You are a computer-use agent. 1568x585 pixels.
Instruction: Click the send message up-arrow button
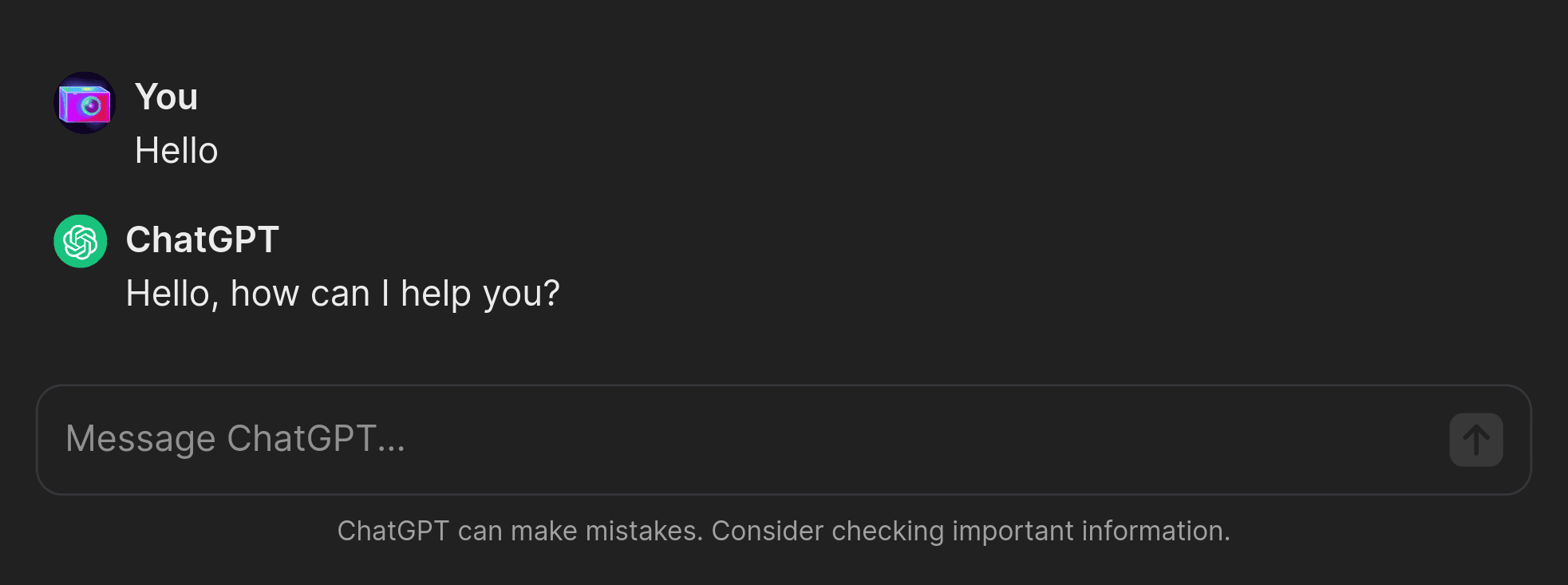point(1476,440)
